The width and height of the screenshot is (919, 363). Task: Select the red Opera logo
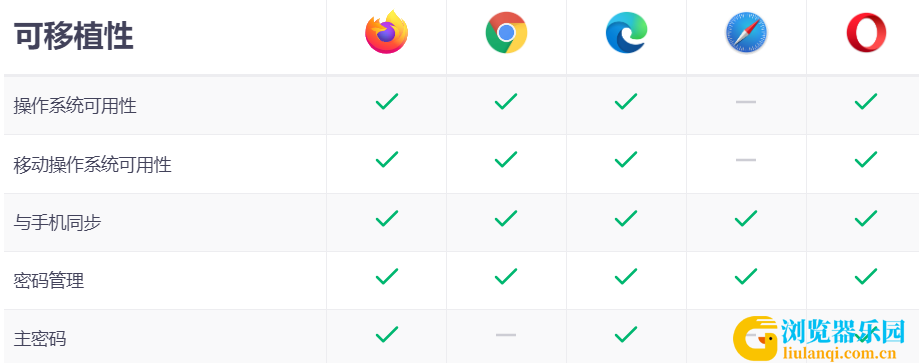pos(866,33)
